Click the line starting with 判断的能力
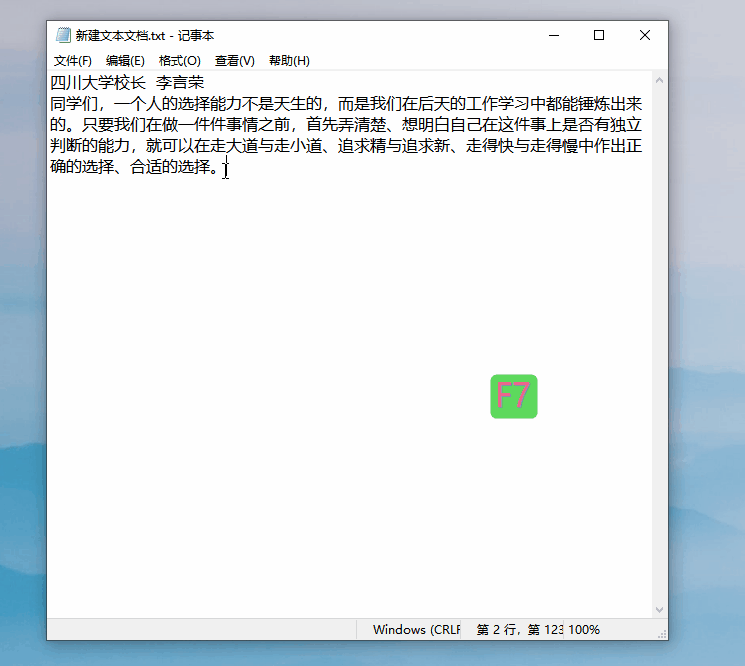 tap(346, 145)
